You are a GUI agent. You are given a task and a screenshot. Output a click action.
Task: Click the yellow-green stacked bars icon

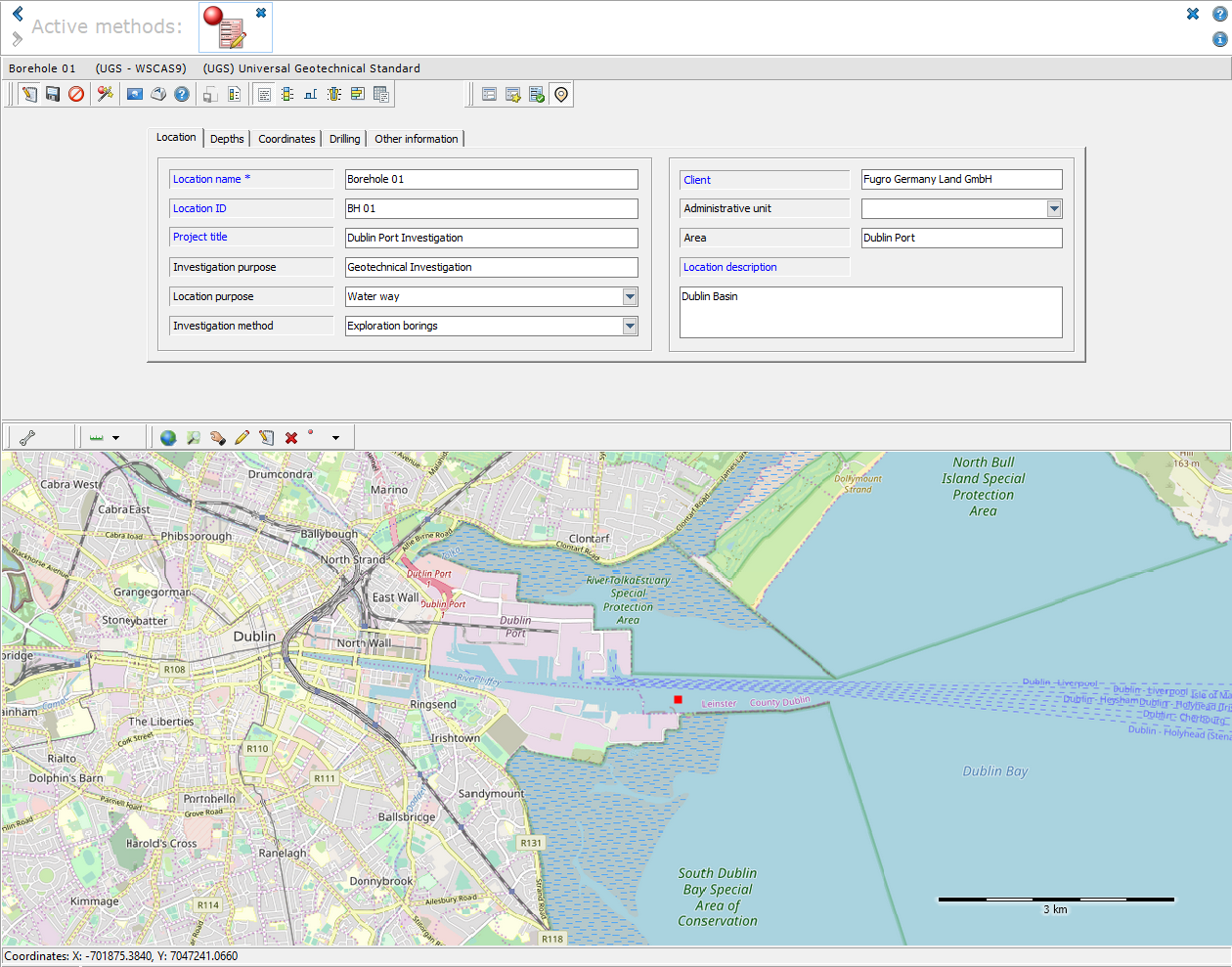point(358,94)
